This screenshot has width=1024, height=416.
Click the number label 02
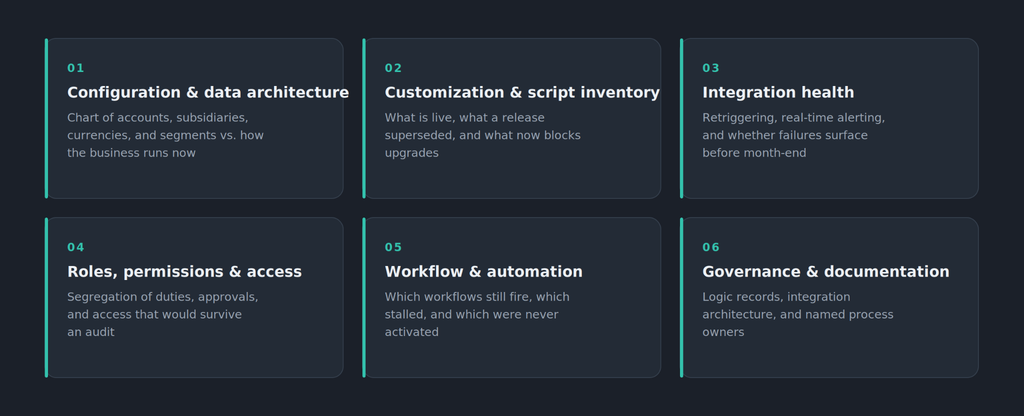tap(393, 68)
